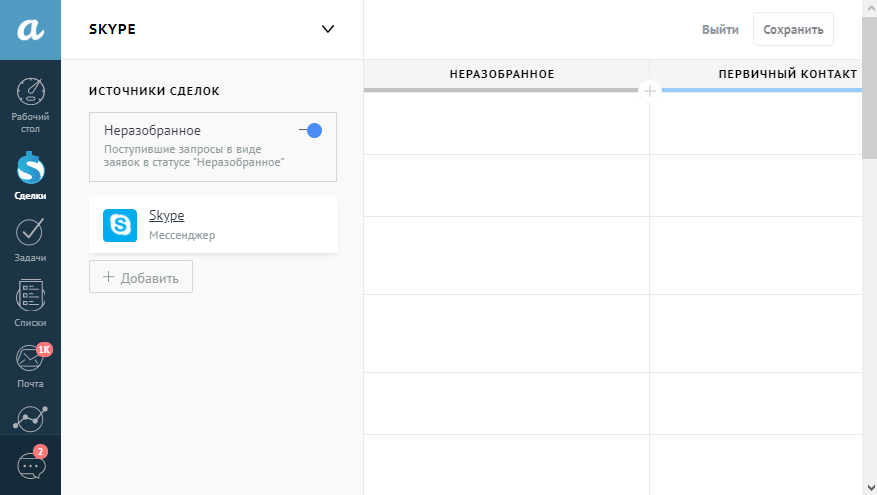The image size is (877, 495).
Task: Open the Списки section
Action: pyautogui.click(x=30, y=303)
